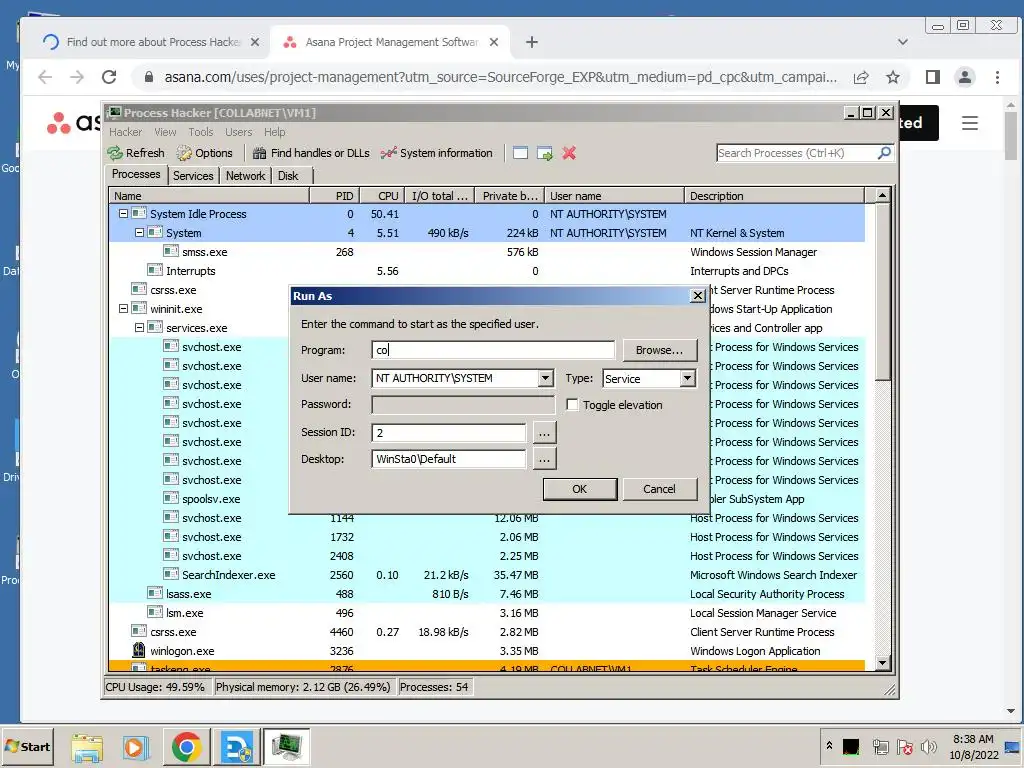Screen dimensions: 1024x768
Task: Open Chrome three-dot menu
Action: coord(997,77)
